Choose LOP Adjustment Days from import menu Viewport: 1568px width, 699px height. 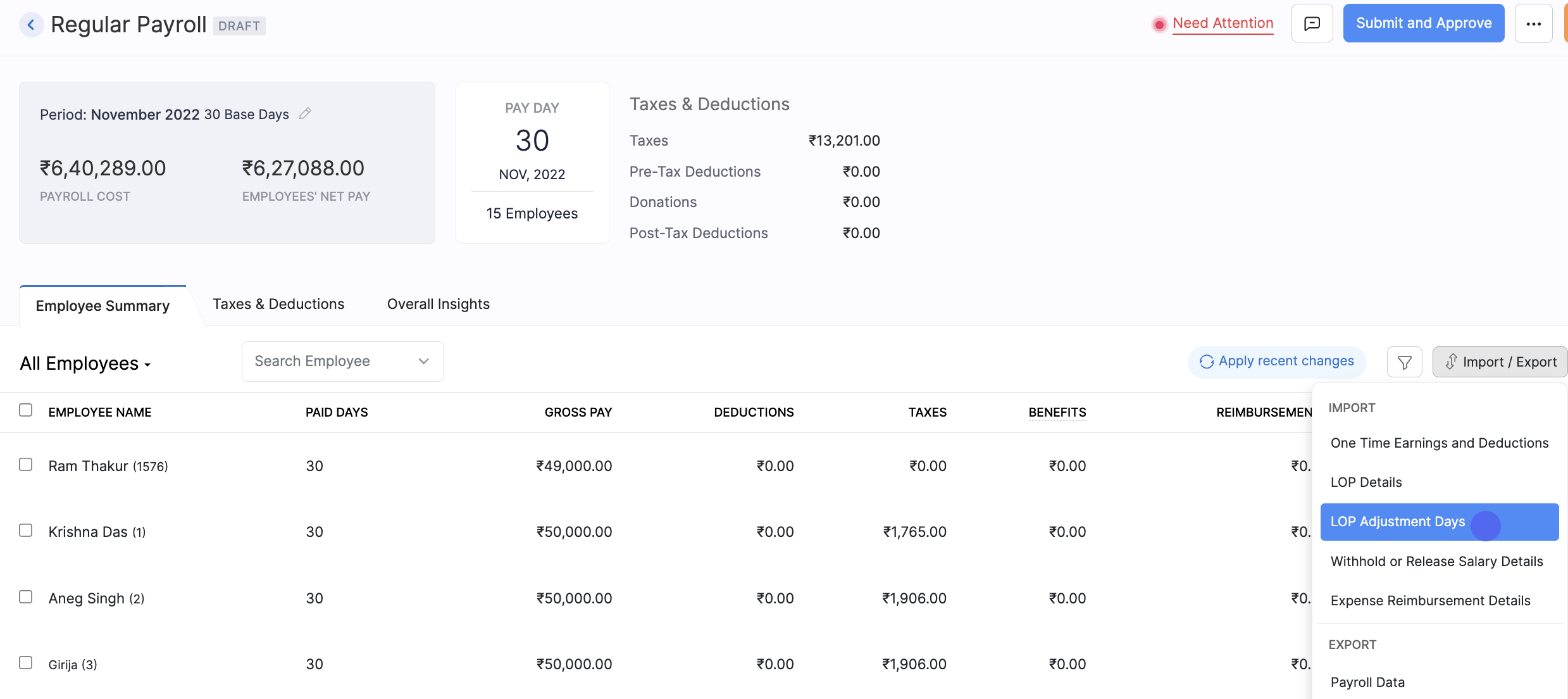tap(1398, 522)
